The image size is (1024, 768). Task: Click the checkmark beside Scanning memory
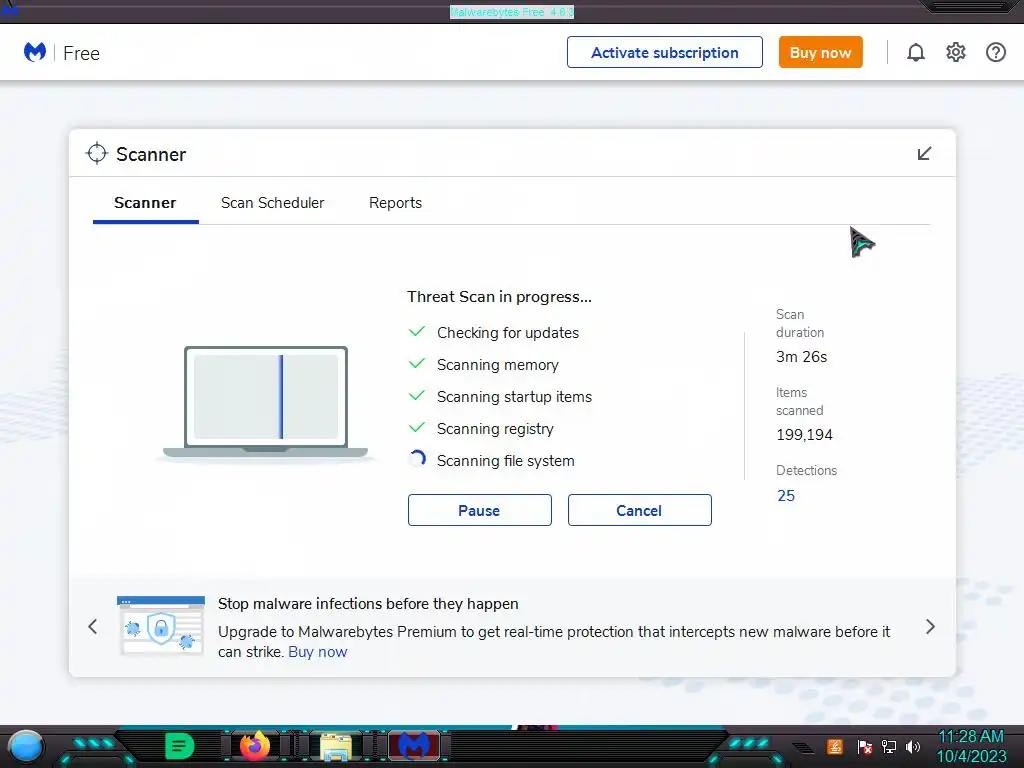(x=417, y=363)
